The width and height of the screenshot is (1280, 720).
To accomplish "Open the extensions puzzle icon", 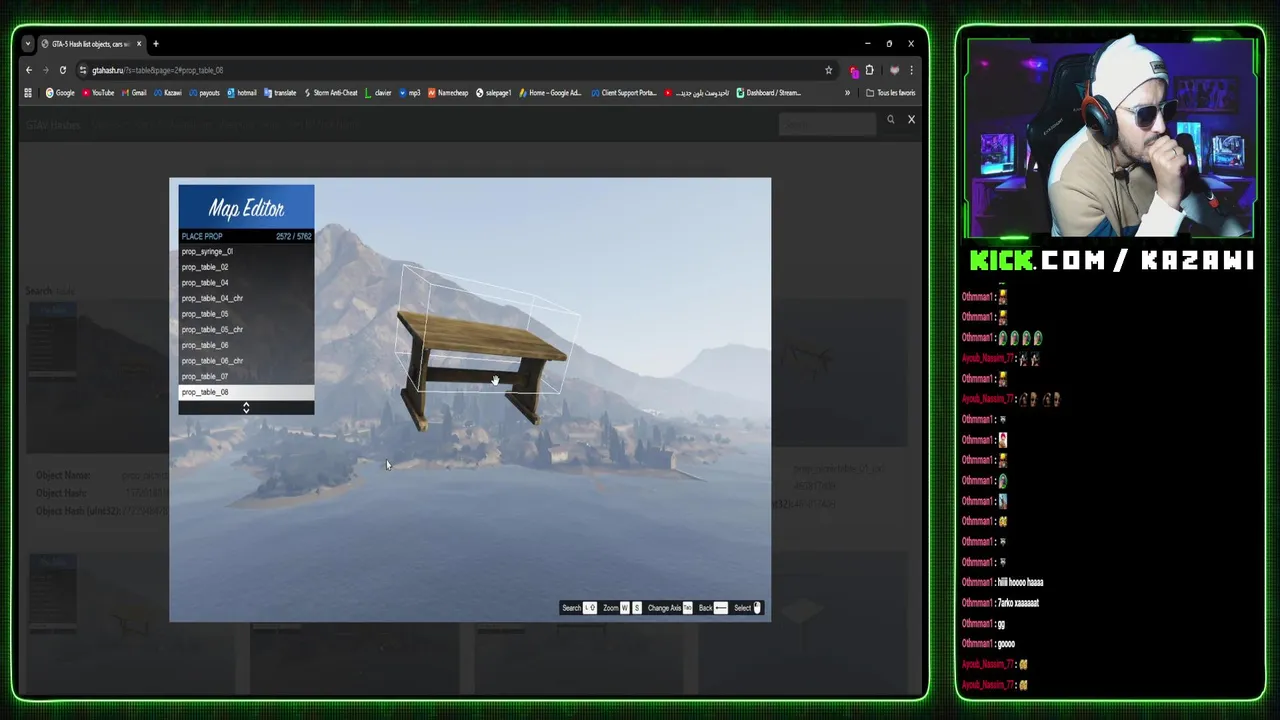I will click(x=869, y=70).
